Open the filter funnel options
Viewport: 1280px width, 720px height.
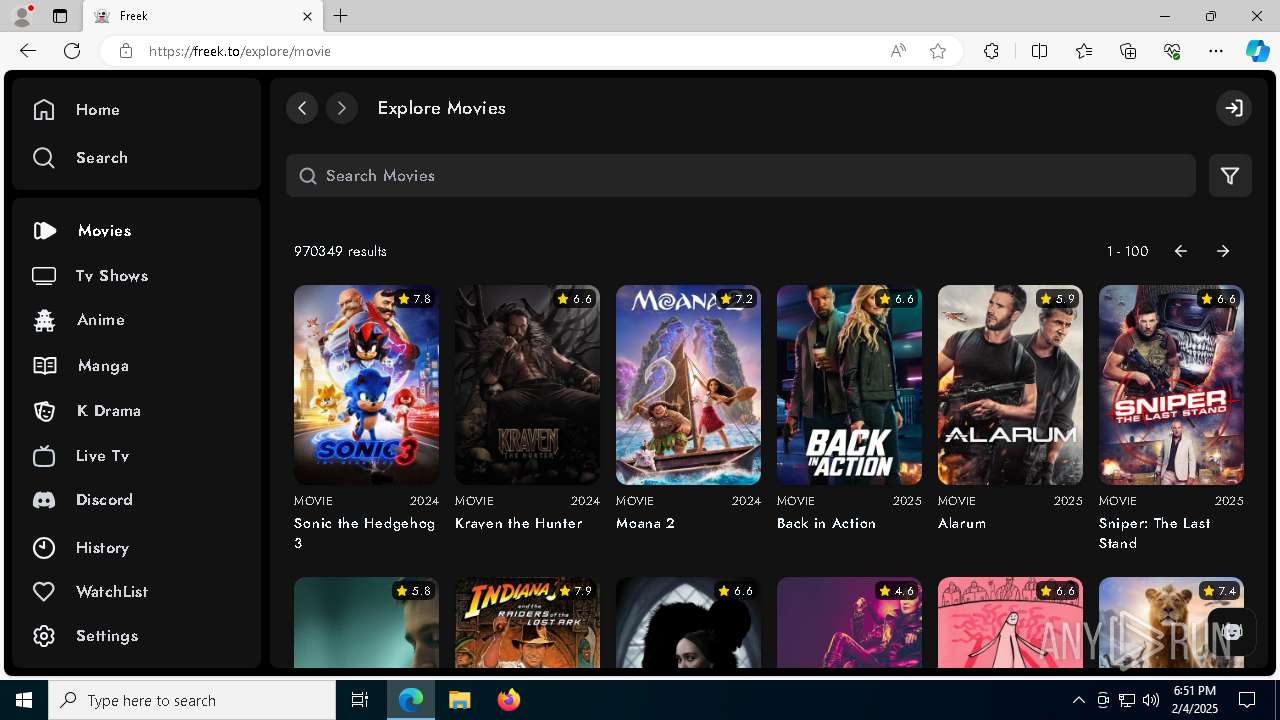point(1230,176)
